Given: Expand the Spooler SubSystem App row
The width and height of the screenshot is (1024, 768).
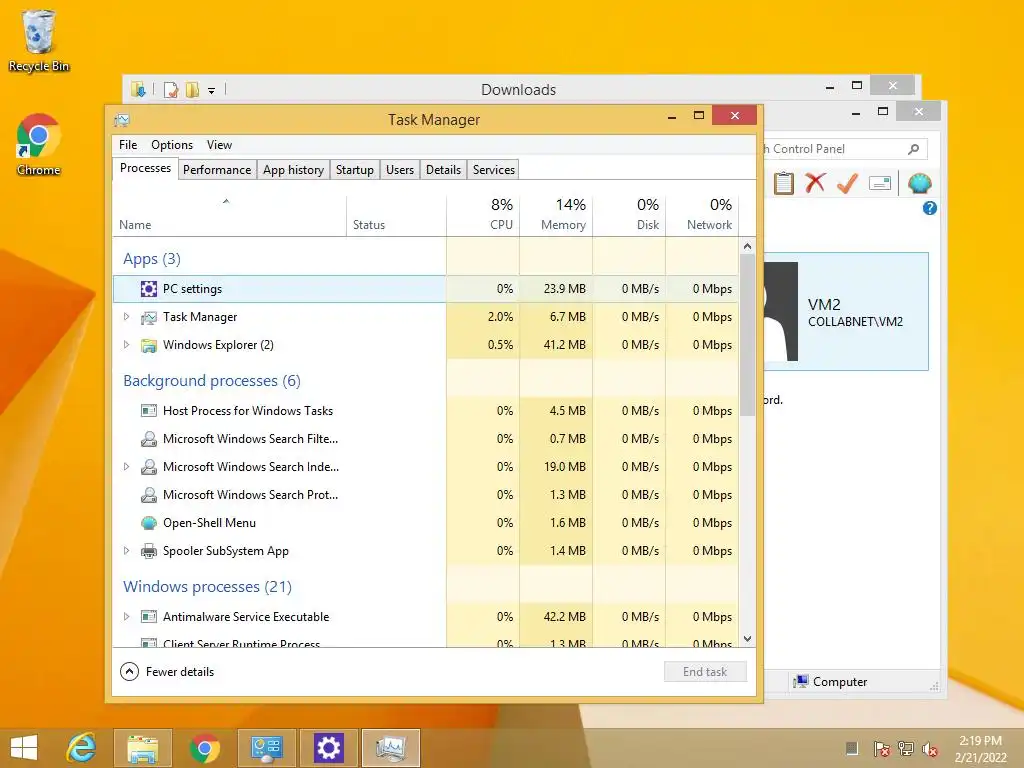Looking at the screenshot, I should (127, 551).
